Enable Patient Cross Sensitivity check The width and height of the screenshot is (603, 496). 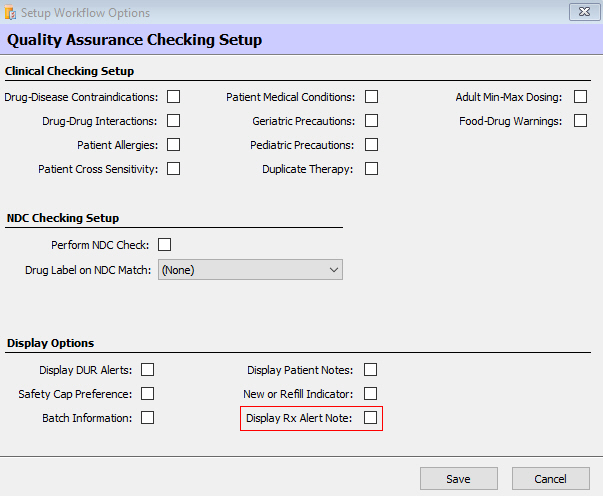pos(173,169)
